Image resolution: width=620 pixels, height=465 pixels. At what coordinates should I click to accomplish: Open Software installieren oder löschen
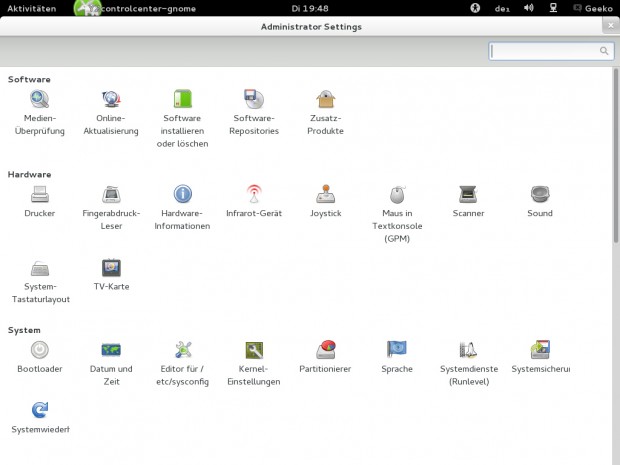[182, 119]
